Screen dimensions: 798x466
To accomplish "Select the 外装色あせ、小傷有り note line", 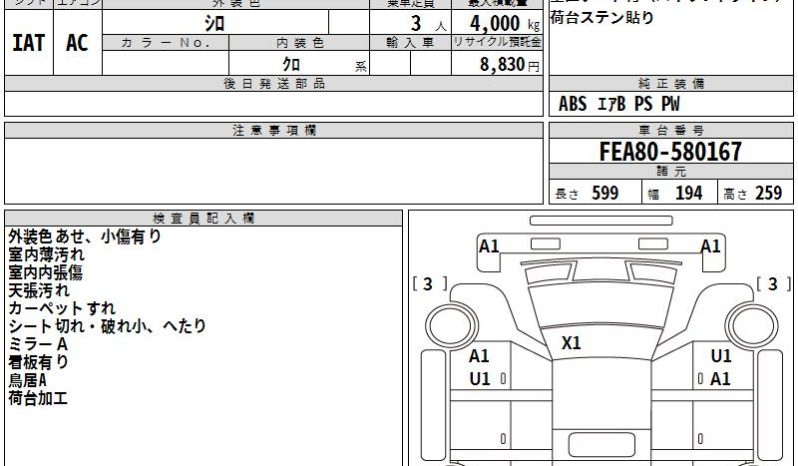I will 84,236.
